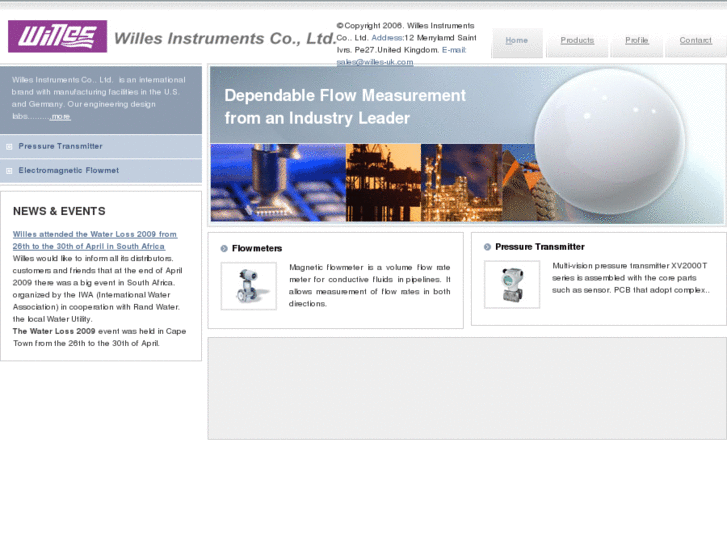Click the pressure transmitter product thumbnail
The image size is (727, 545).
[512, 284]
